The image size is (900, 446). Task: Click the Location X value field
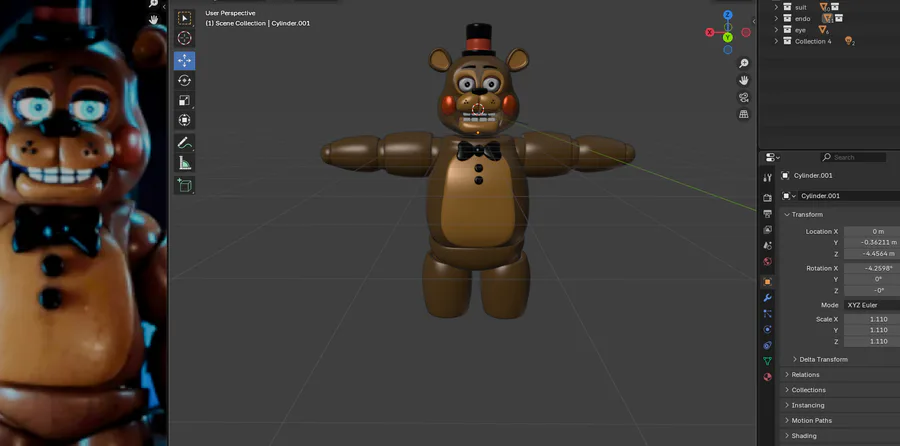click(872, 231)
